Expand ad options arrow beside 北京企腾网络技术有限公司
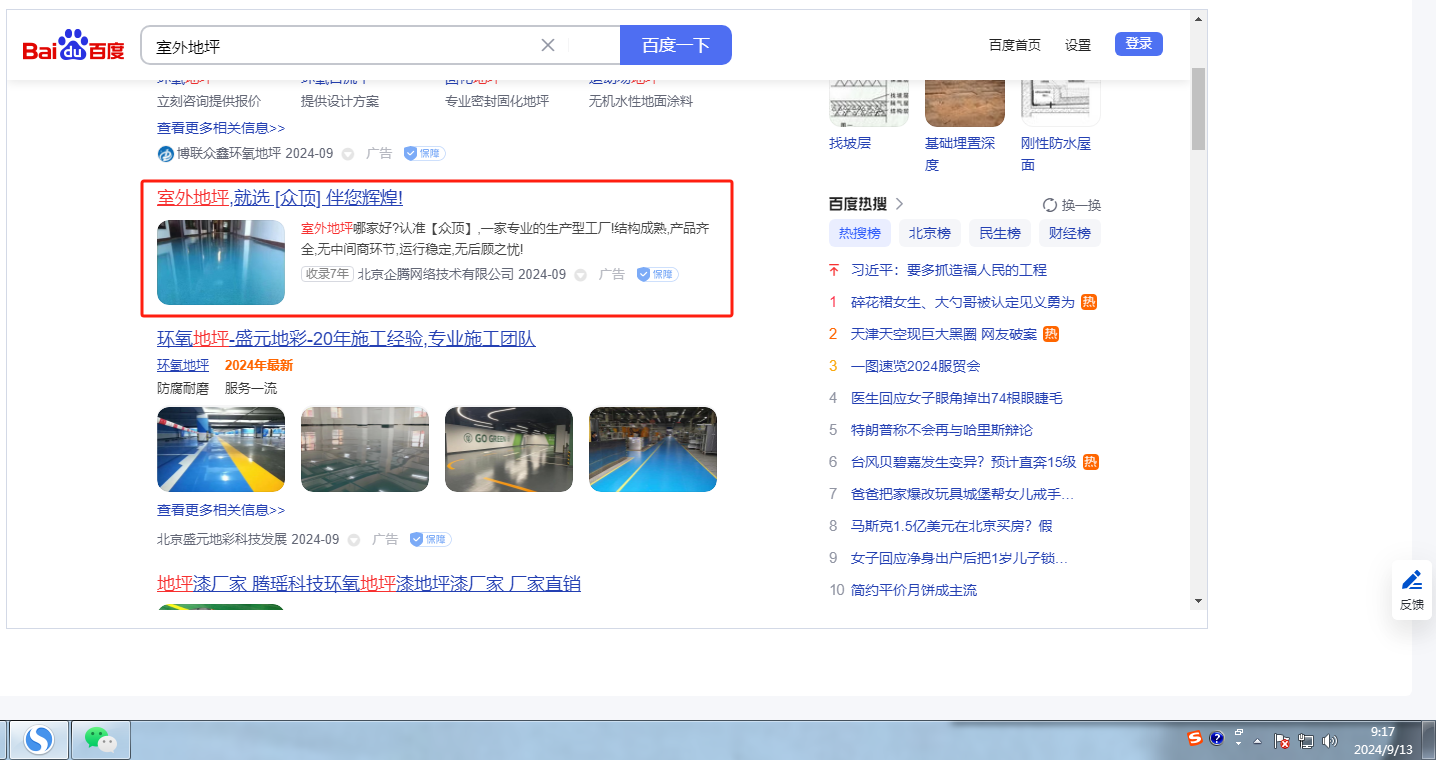This screenshot has height=760, width=1436. tap(581, 274)
